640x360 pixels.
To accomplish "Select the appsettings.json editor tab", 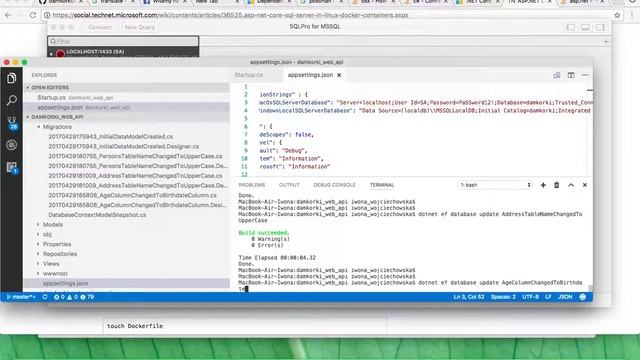I will (310, 75).
